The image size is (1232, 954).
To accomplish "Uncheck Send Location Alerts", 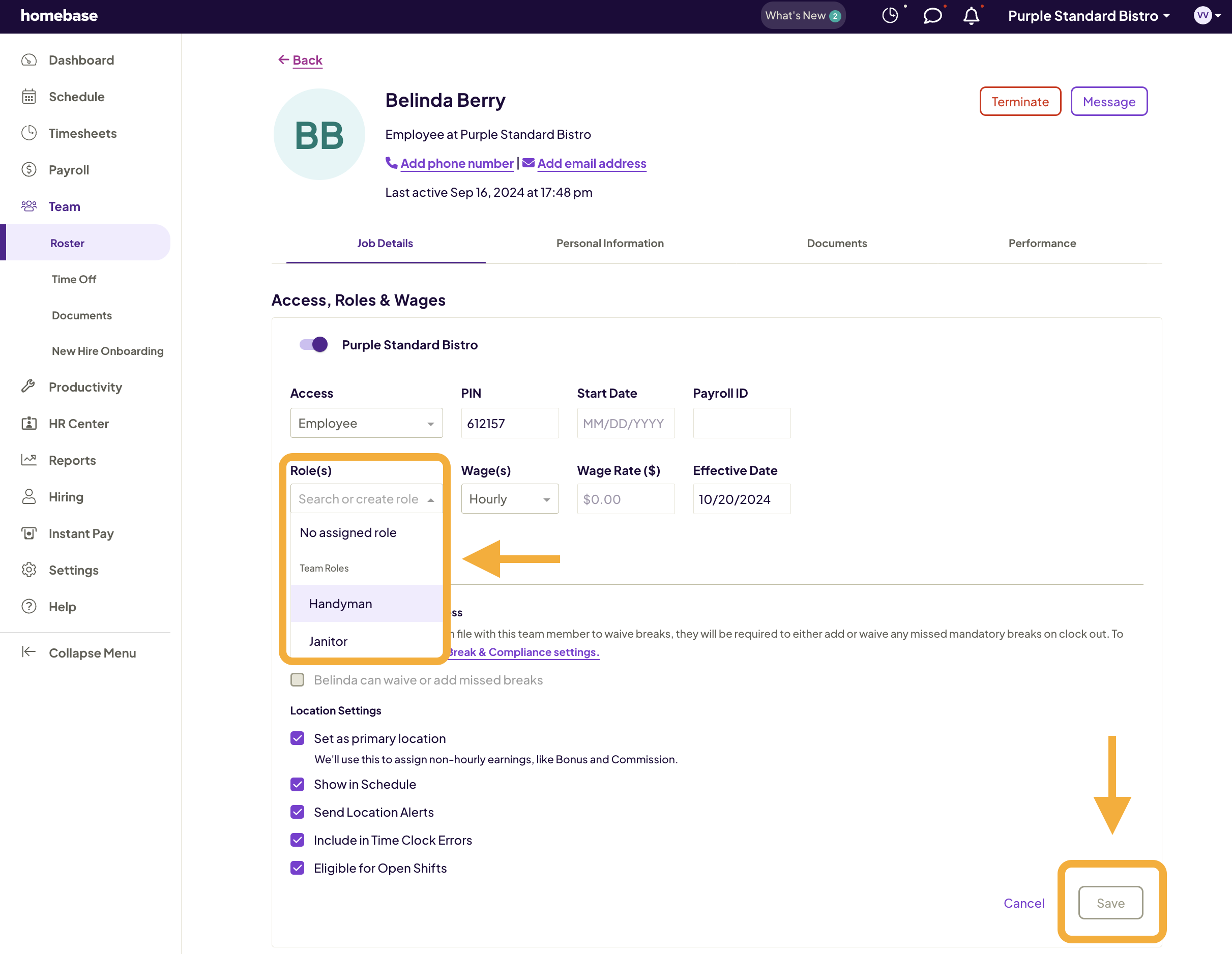I will click(x=297, y=812).
